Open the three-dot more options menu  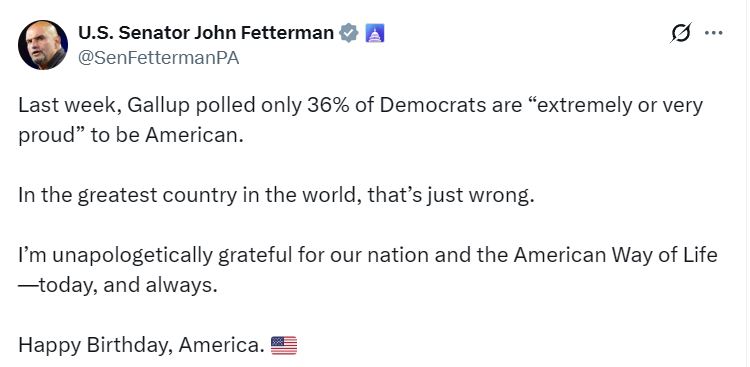click(x=714, y=33)
